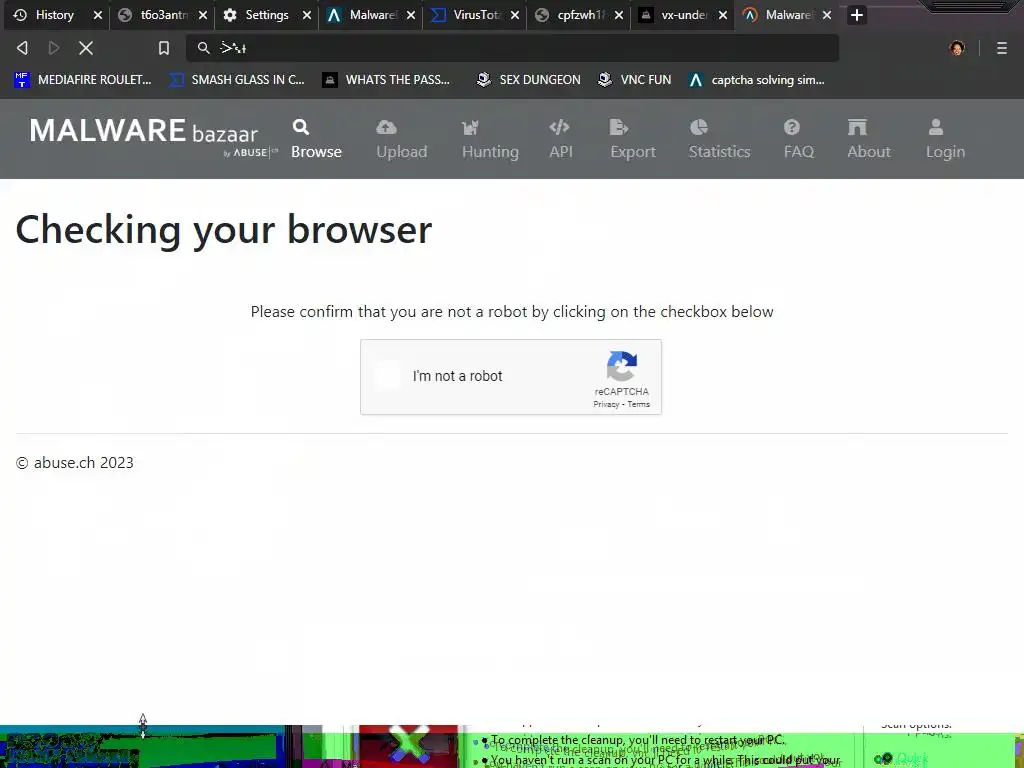Click the forward navigation arrow
The height and width of the screenshot is (768, 1024).
click(54, 48)
